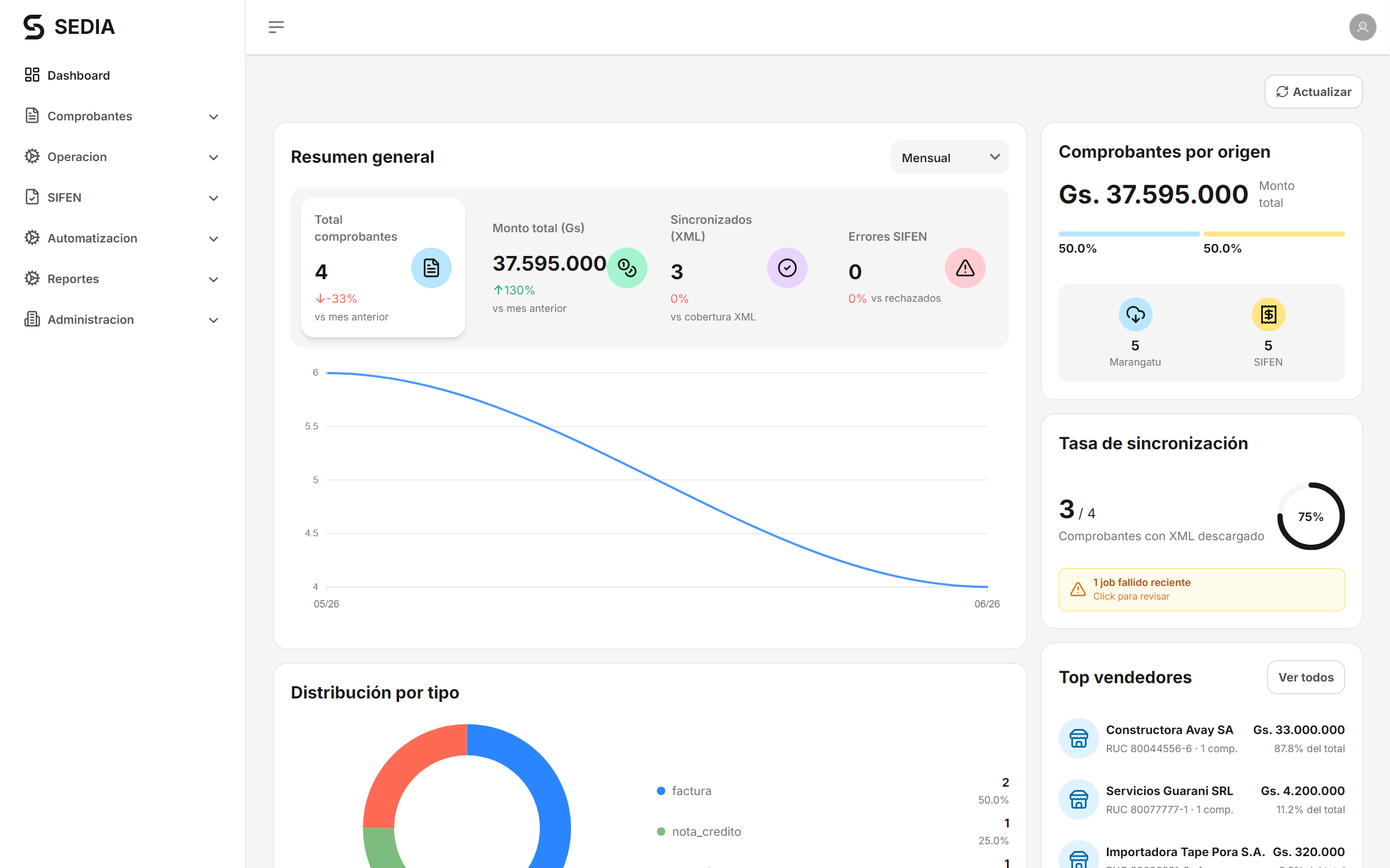Screen dimensions: 1390x868
Task: Click the Ver todos button
Action: (x=1306, y=678)
